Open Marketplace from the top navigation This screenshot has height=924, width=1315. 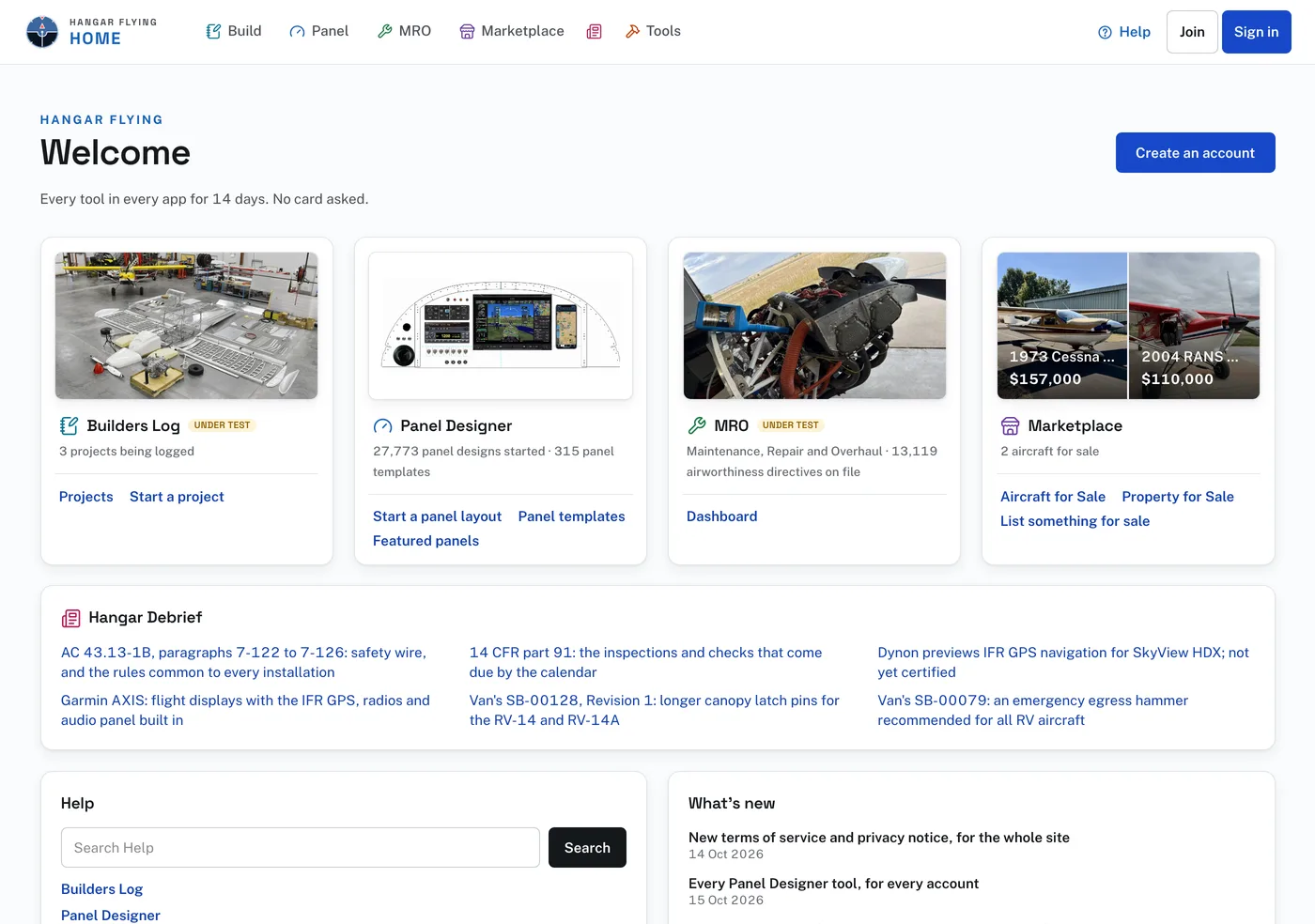click(512, 31)
